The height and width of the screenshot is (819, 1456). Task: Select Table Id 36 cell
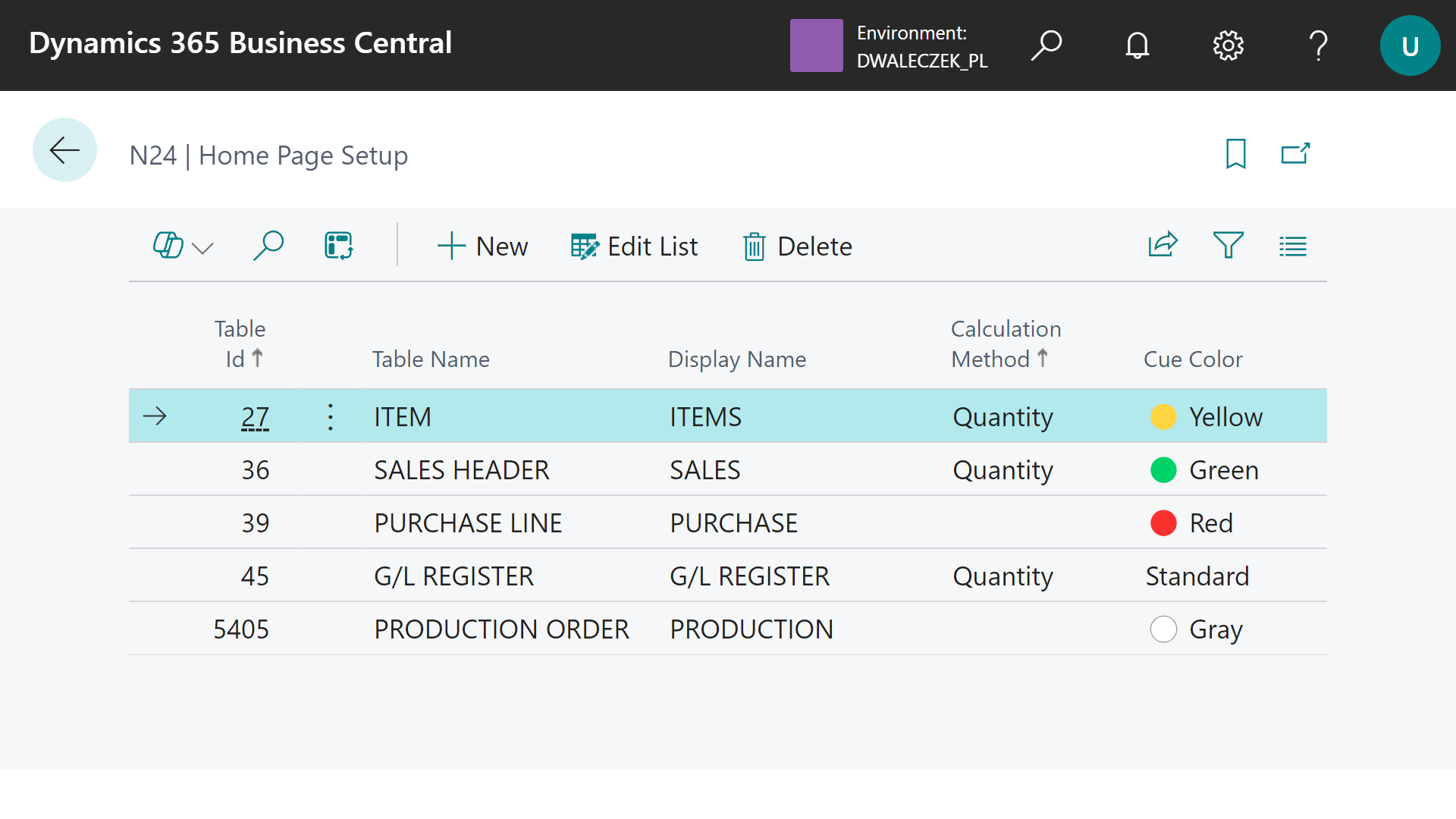256,469
